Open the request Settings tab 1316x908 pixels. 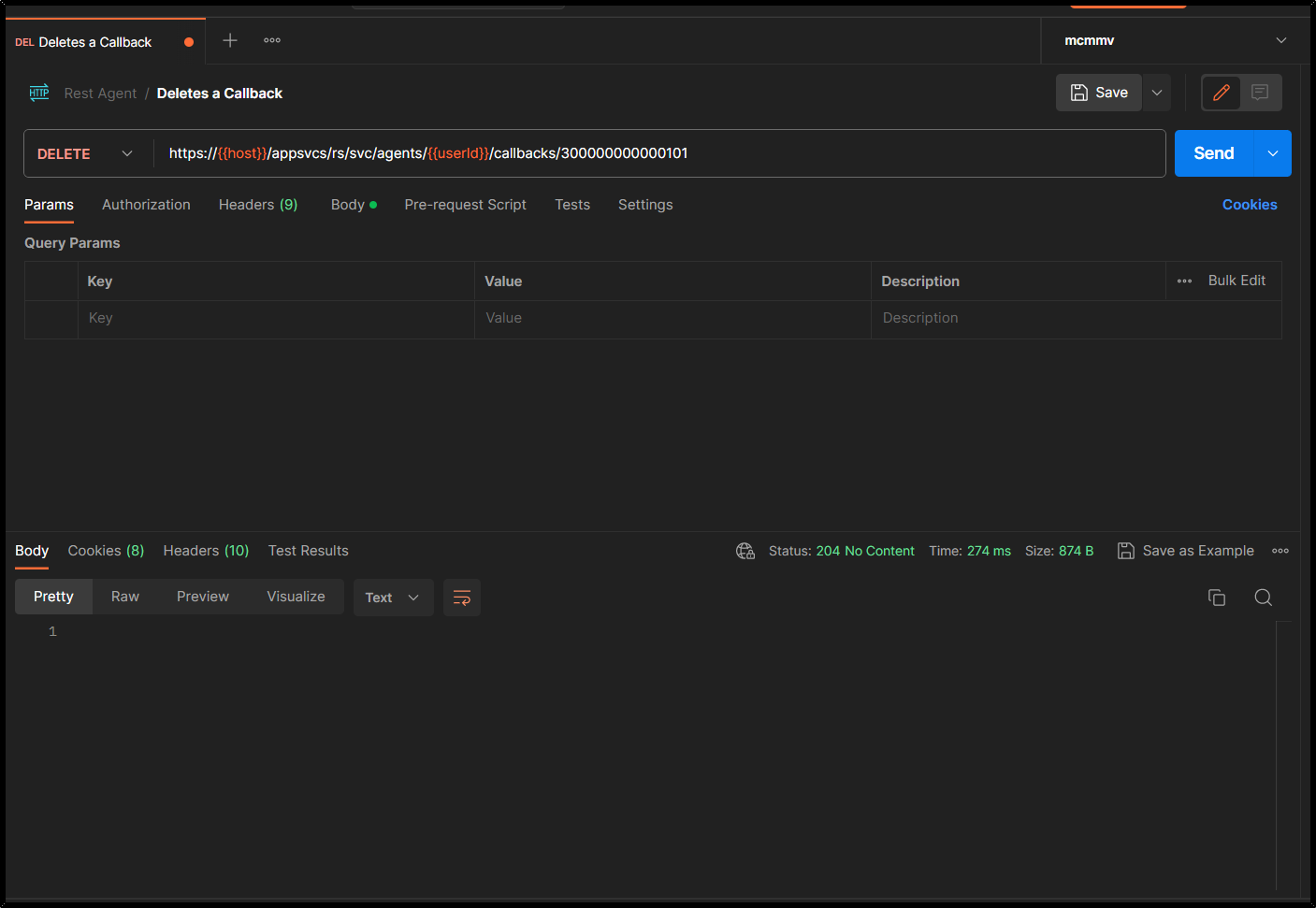pos(645,205)
